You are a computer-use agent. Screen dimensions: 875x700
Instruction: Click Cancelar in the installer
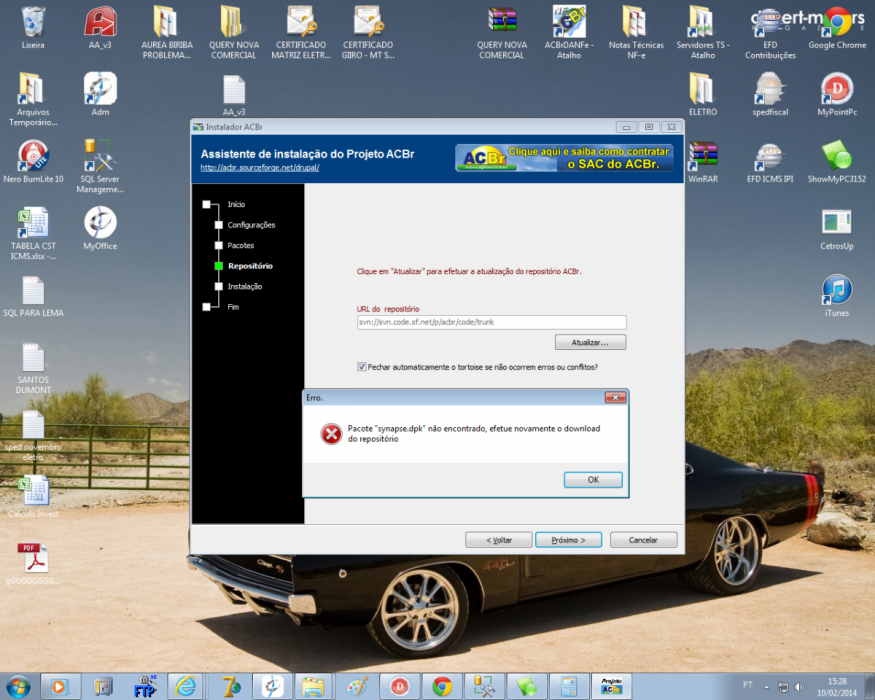coord(643,540)
